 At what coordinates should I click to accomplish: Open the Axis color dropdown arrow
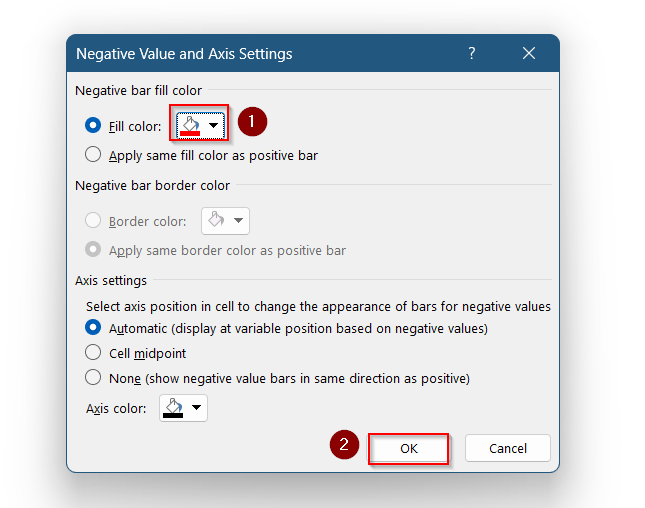pyautogui.click(x=197, y=407)
